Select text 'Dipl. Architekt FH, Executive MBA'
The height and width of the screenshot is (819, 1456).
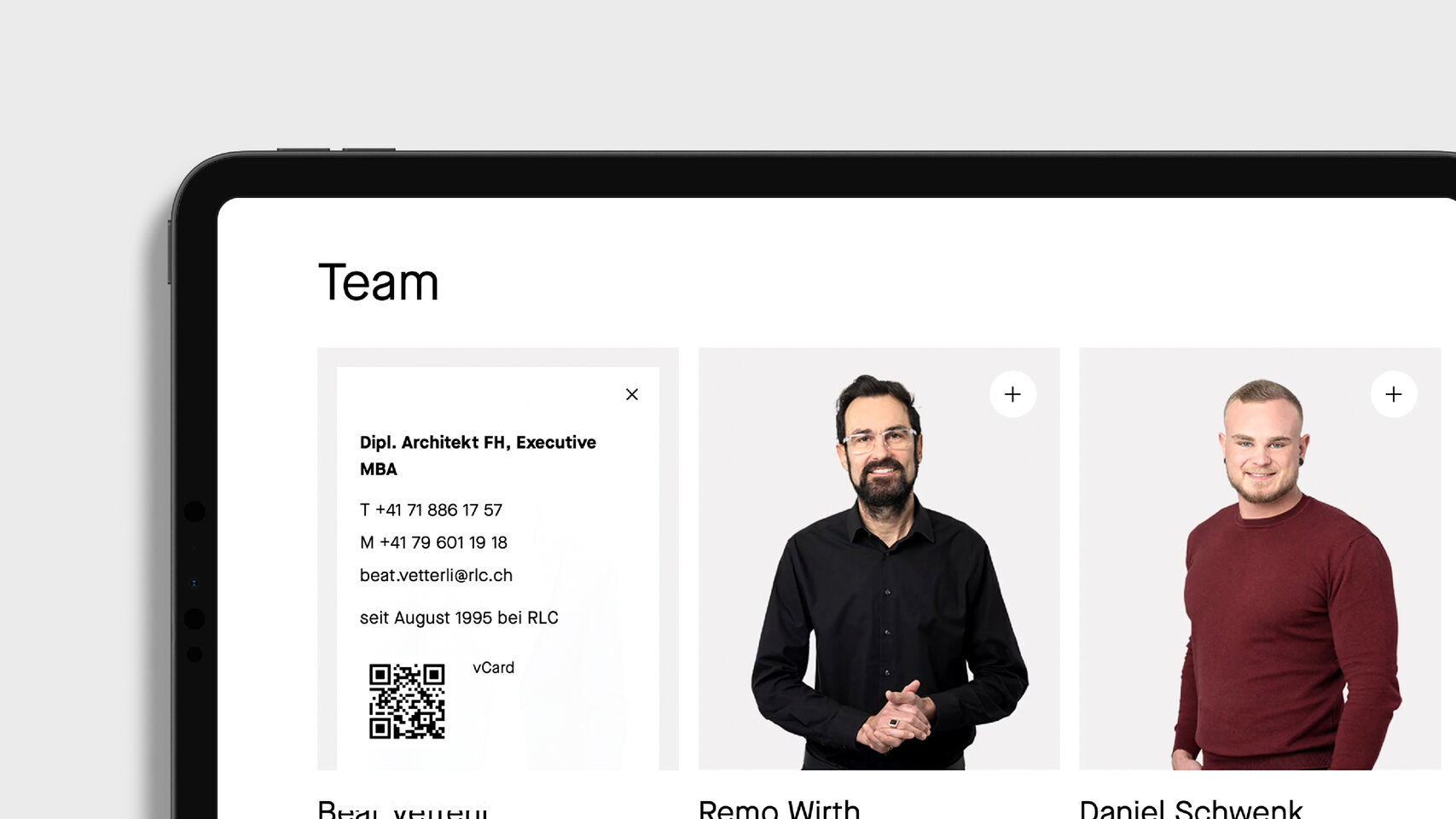(478, 456)
